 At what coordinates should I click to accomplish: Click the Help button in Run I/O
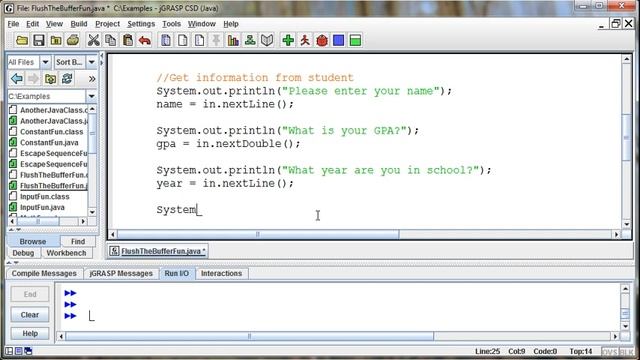click(x=30, y=333)
